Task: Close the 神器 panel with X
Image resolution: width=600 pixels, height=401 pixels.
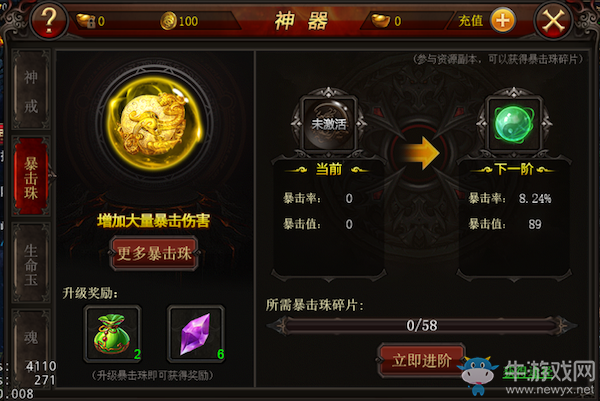Action: click(x=553, y=20)
